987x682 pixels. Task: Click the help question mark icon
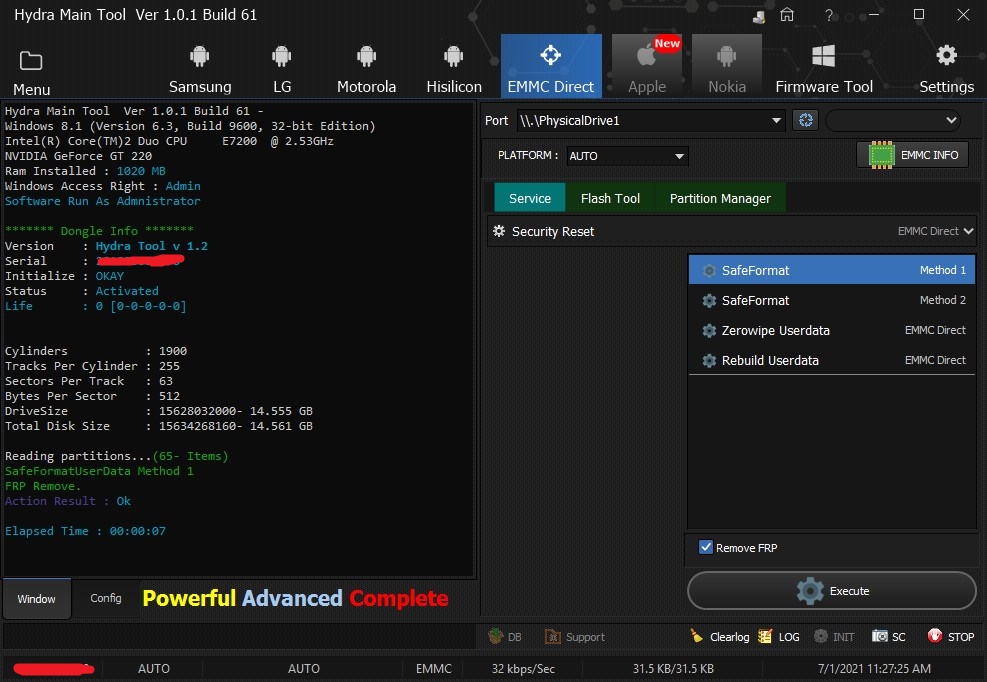(x=828, y=15)
